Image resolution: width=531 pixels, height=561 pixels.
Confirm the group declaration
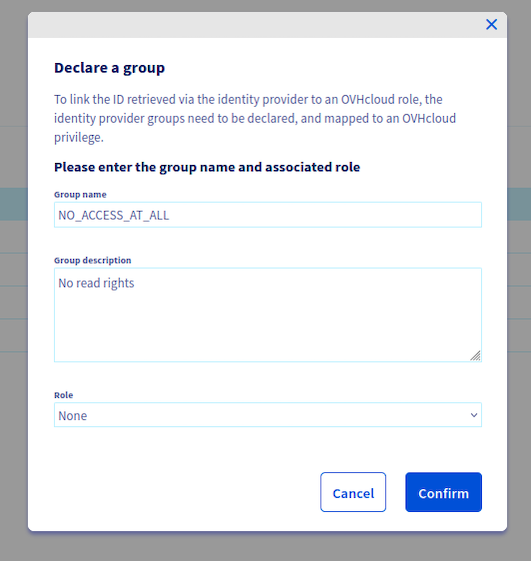click(x=443, y=492)
